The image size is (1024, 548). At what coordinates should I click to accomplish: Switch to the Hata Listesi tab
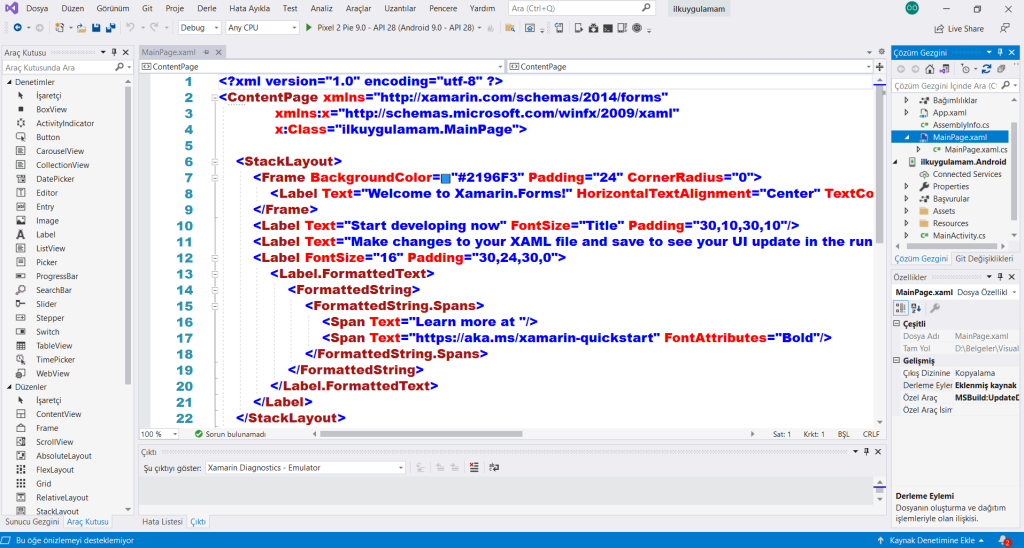(x=161, y=521)
